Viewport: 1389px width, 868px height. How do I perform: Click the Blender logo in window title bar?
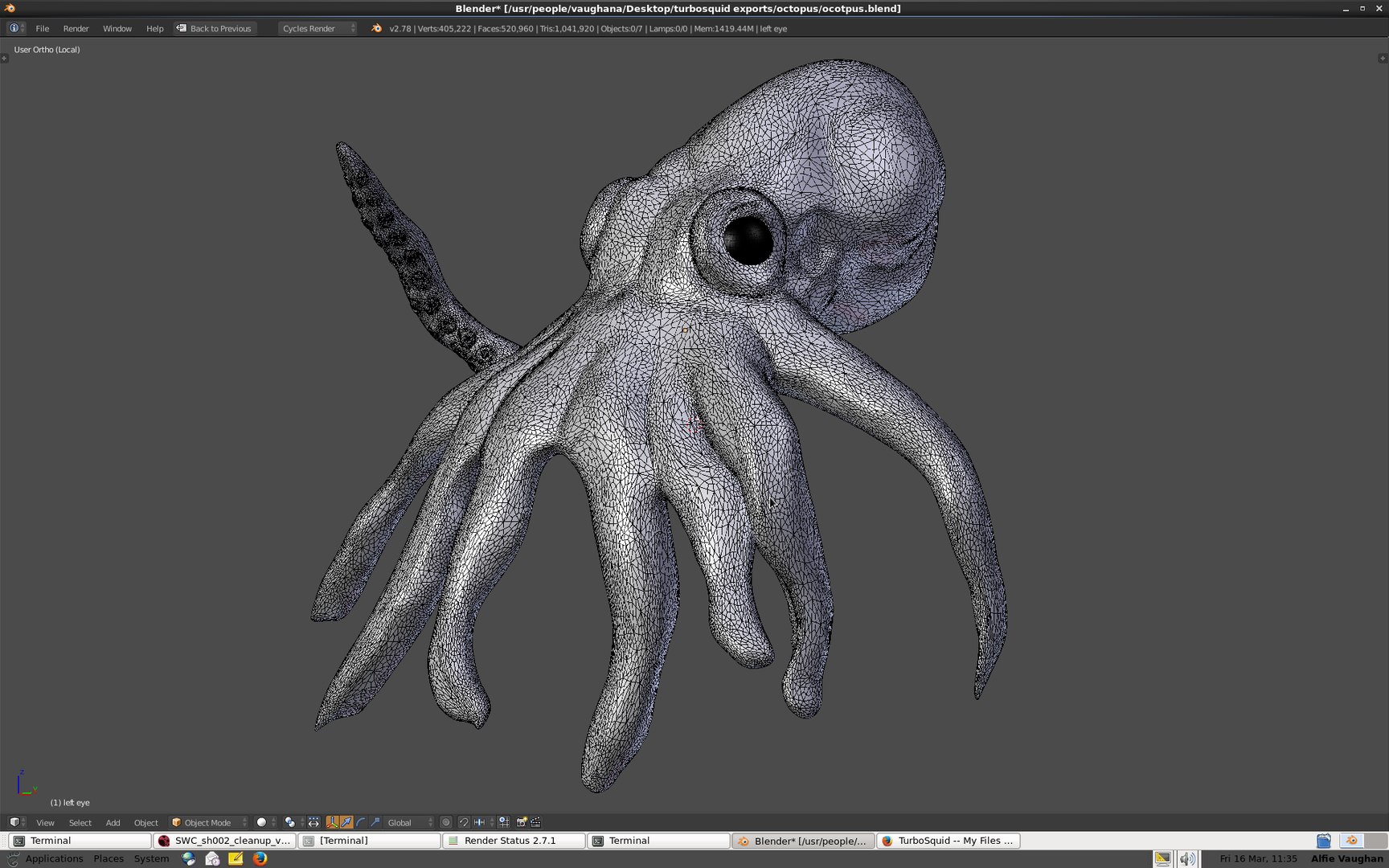point(10,8)
